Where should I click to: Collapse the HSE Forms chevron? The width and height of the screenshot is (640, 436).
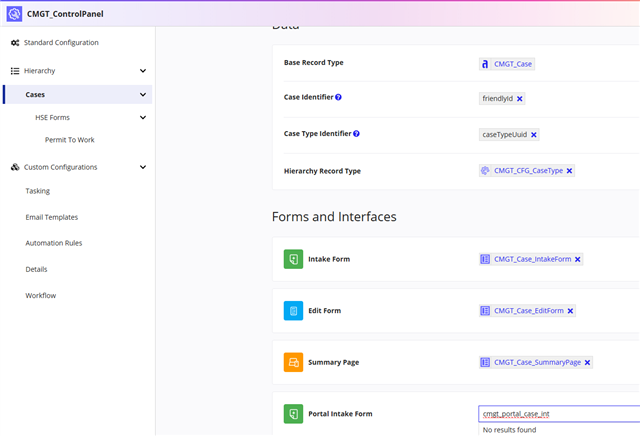(x=143, y=118)
